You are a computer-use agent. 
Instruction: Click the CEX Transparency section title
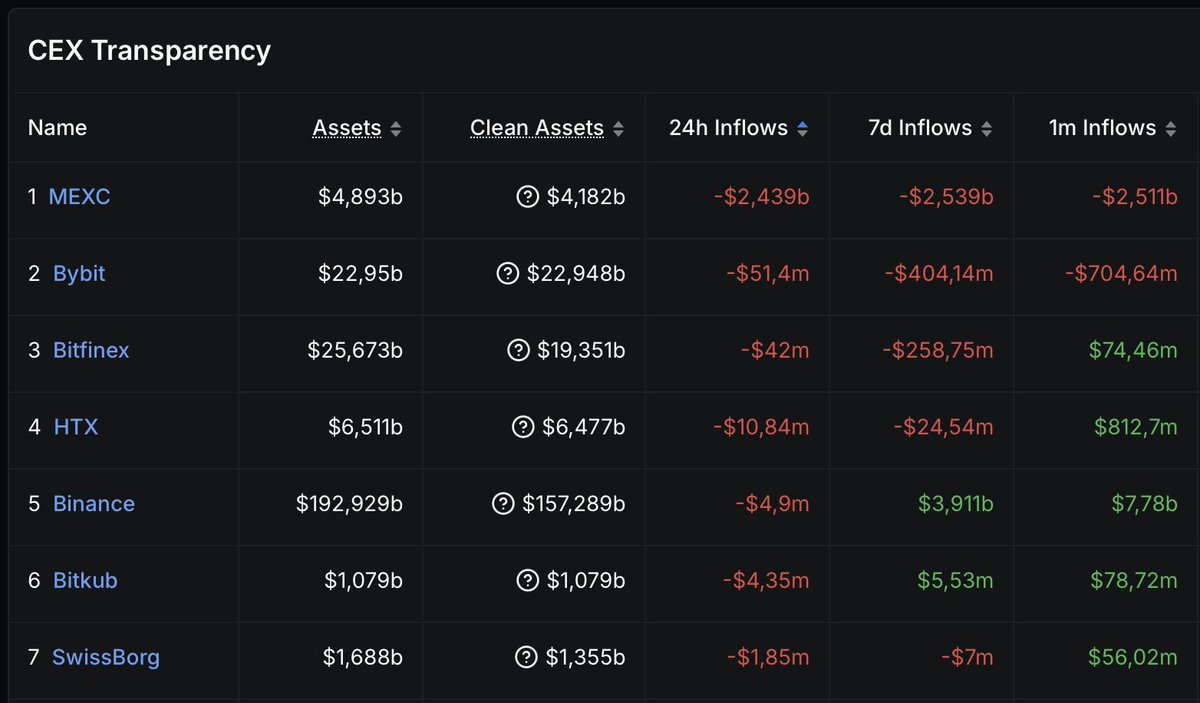(x=149, y=50)
